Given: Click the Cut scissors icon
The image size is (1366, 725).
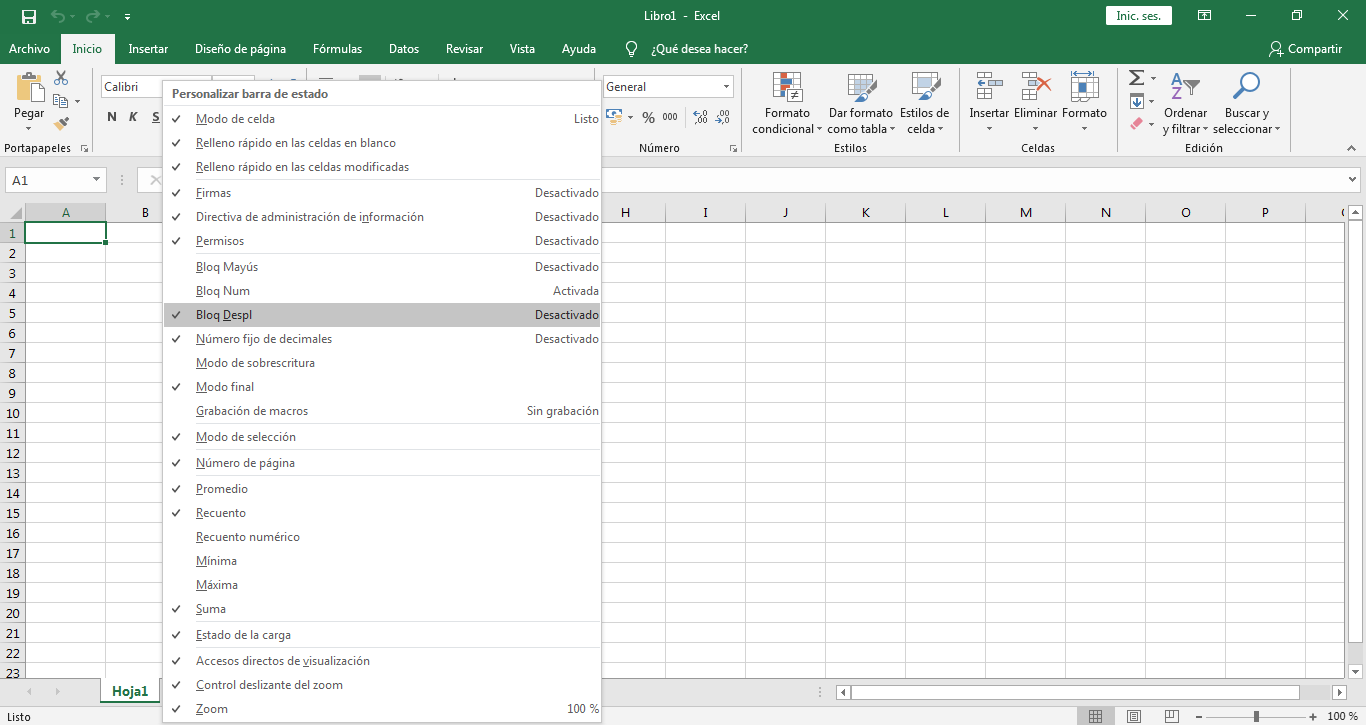Looking at the screenshot, I should tap(61, 78).
